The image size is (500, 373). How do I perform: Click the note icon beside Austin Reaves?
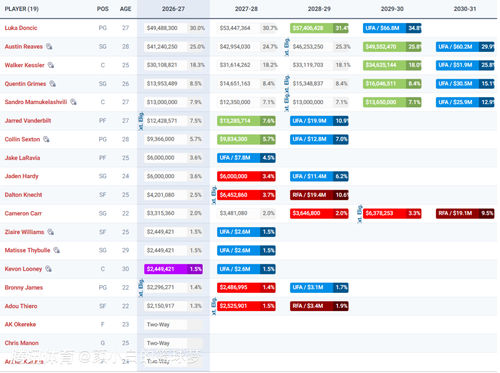coord(49,47)
